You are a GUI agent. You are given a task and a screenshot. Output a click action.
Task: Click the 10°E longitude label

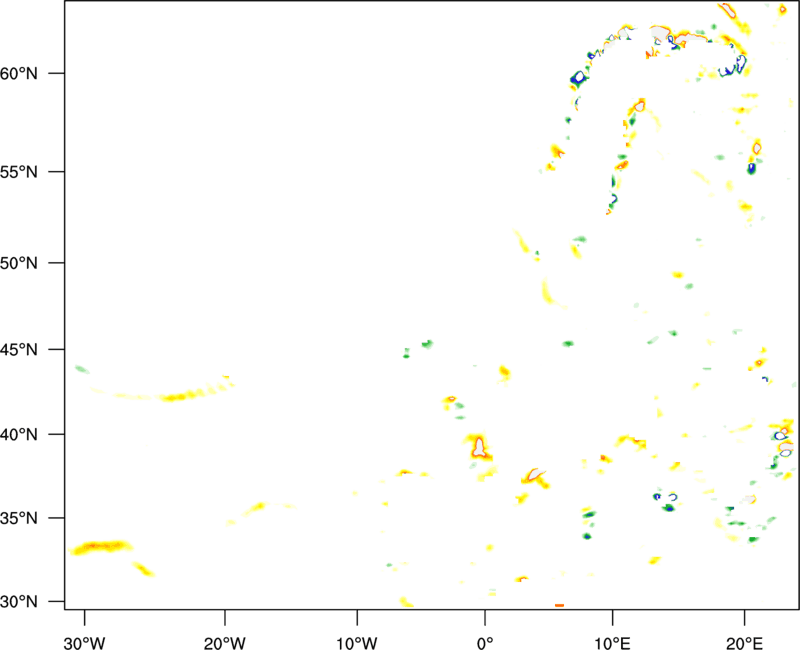(x=612, y=643)
